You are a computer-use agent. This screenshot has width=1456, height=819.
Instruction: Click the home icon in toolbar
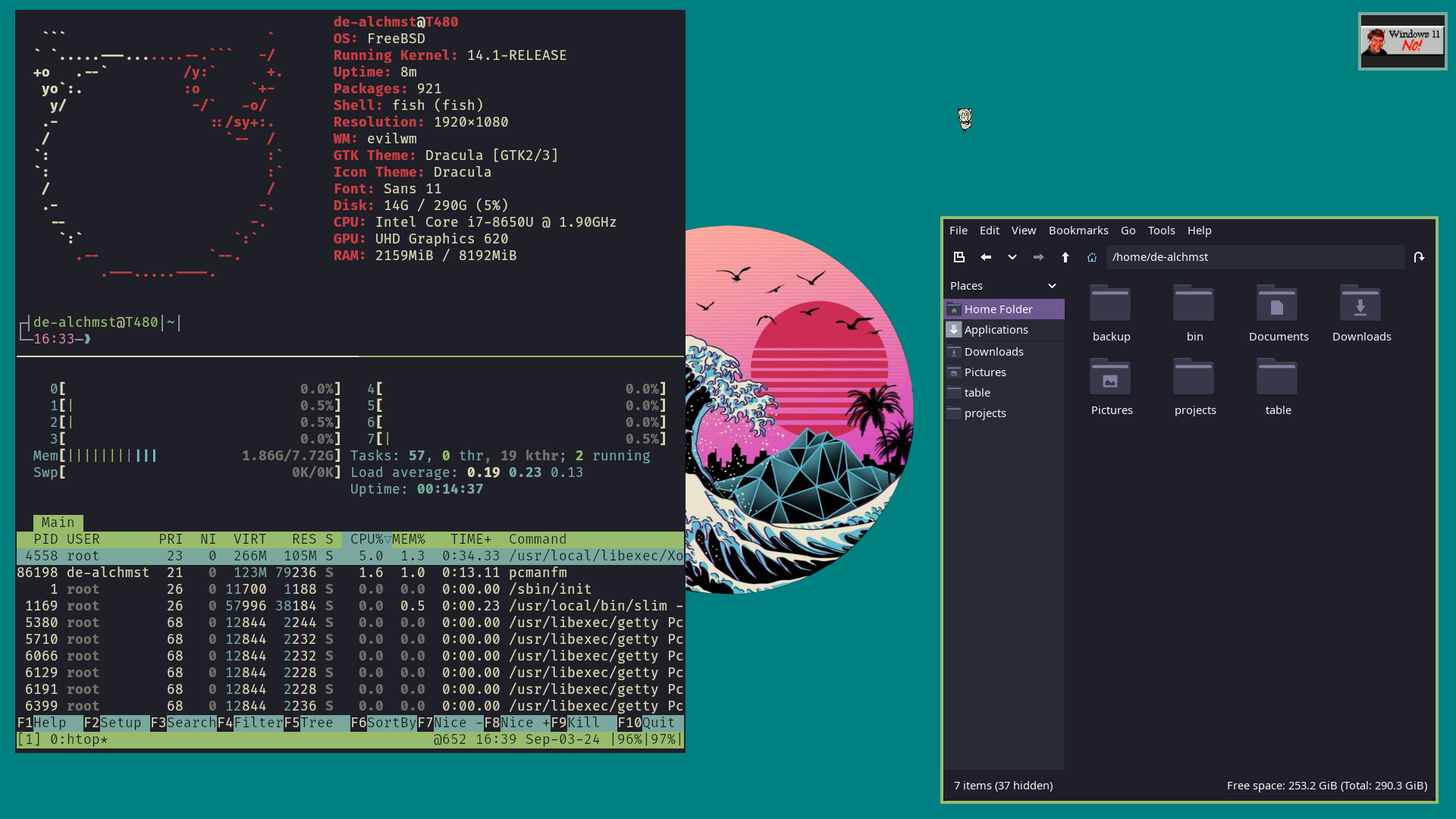pyautogui.click(x=1092, y=257)
